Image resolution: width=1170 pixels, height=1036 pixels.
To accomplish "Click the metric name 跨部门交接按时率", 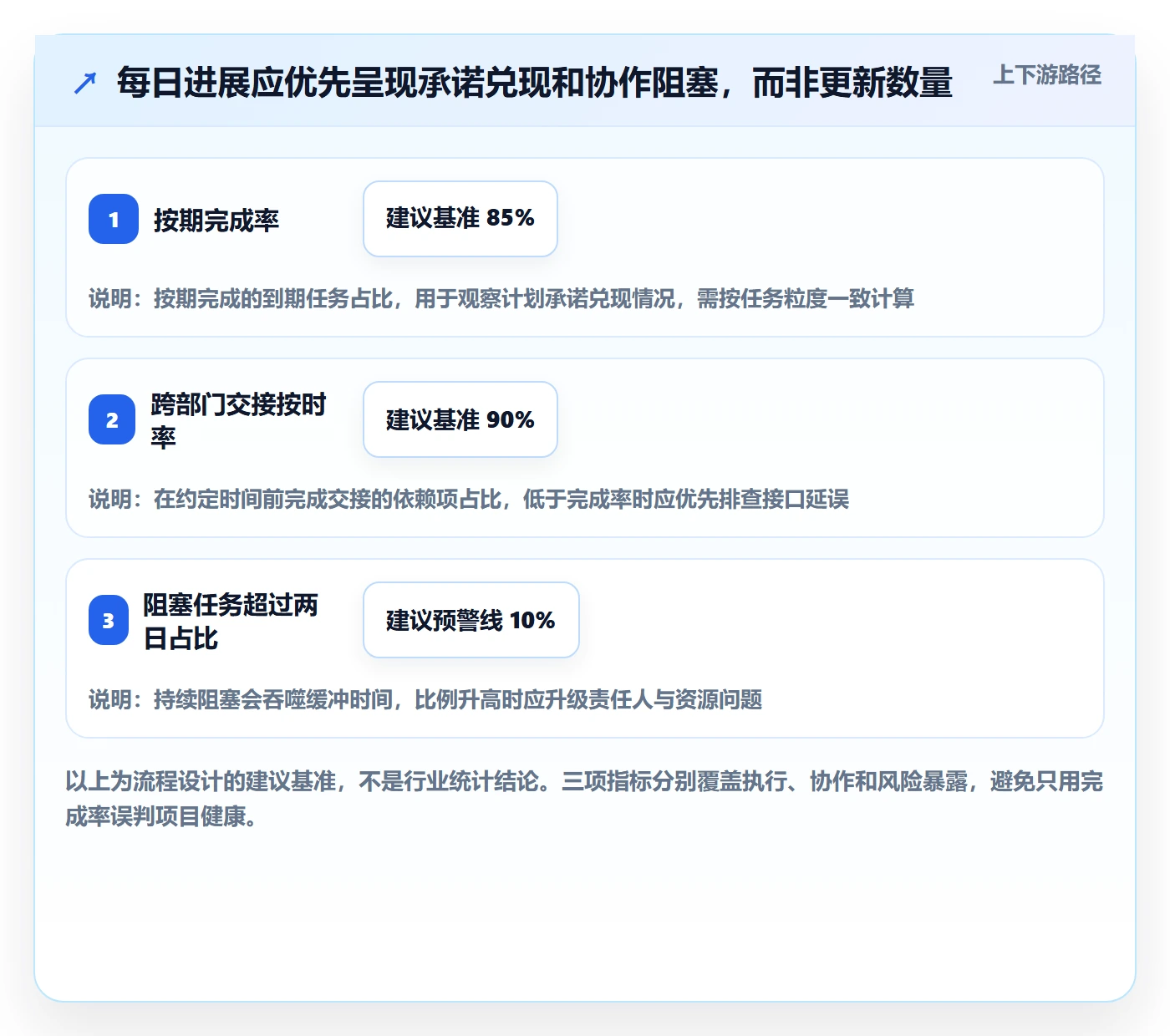I will click(239, 420).
